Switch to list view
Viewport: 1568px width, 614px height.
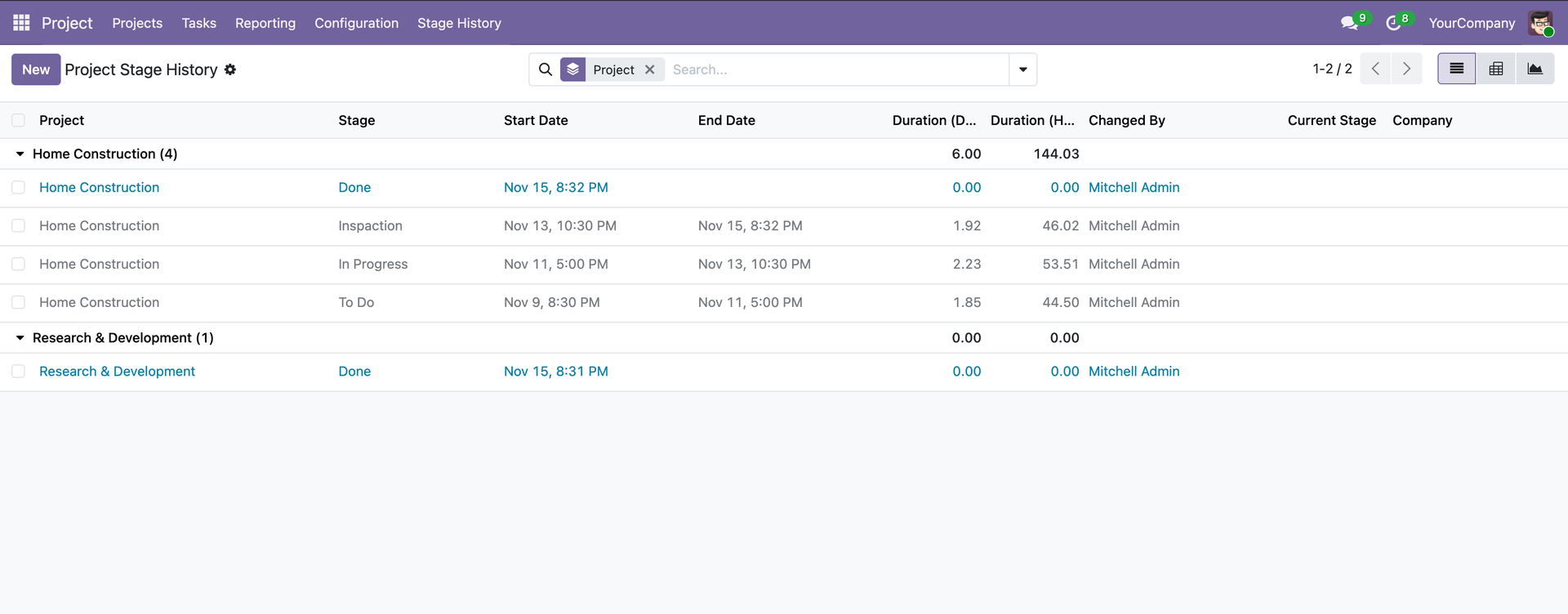(x=1456, y=69)
